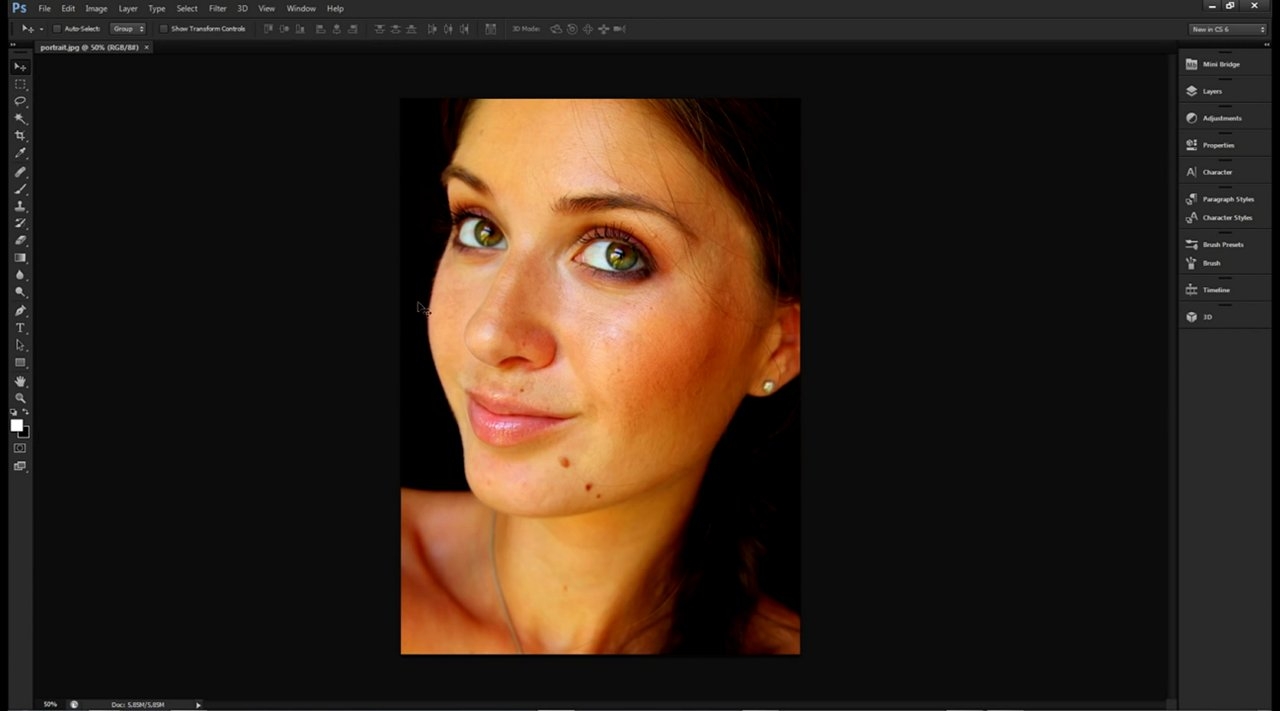Enable Show Transform Controls checkbox

point(164,29)
